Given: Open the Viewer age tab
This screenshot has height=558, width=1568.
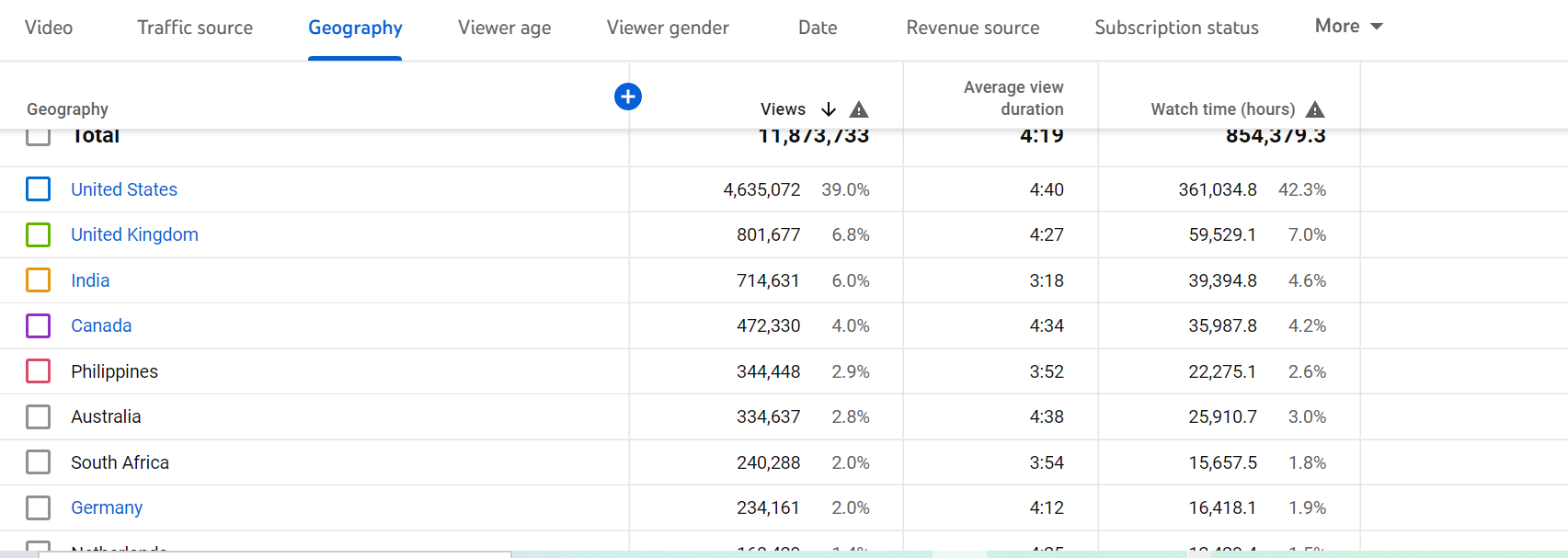Looking at the screenshot, I should [504, 28].
